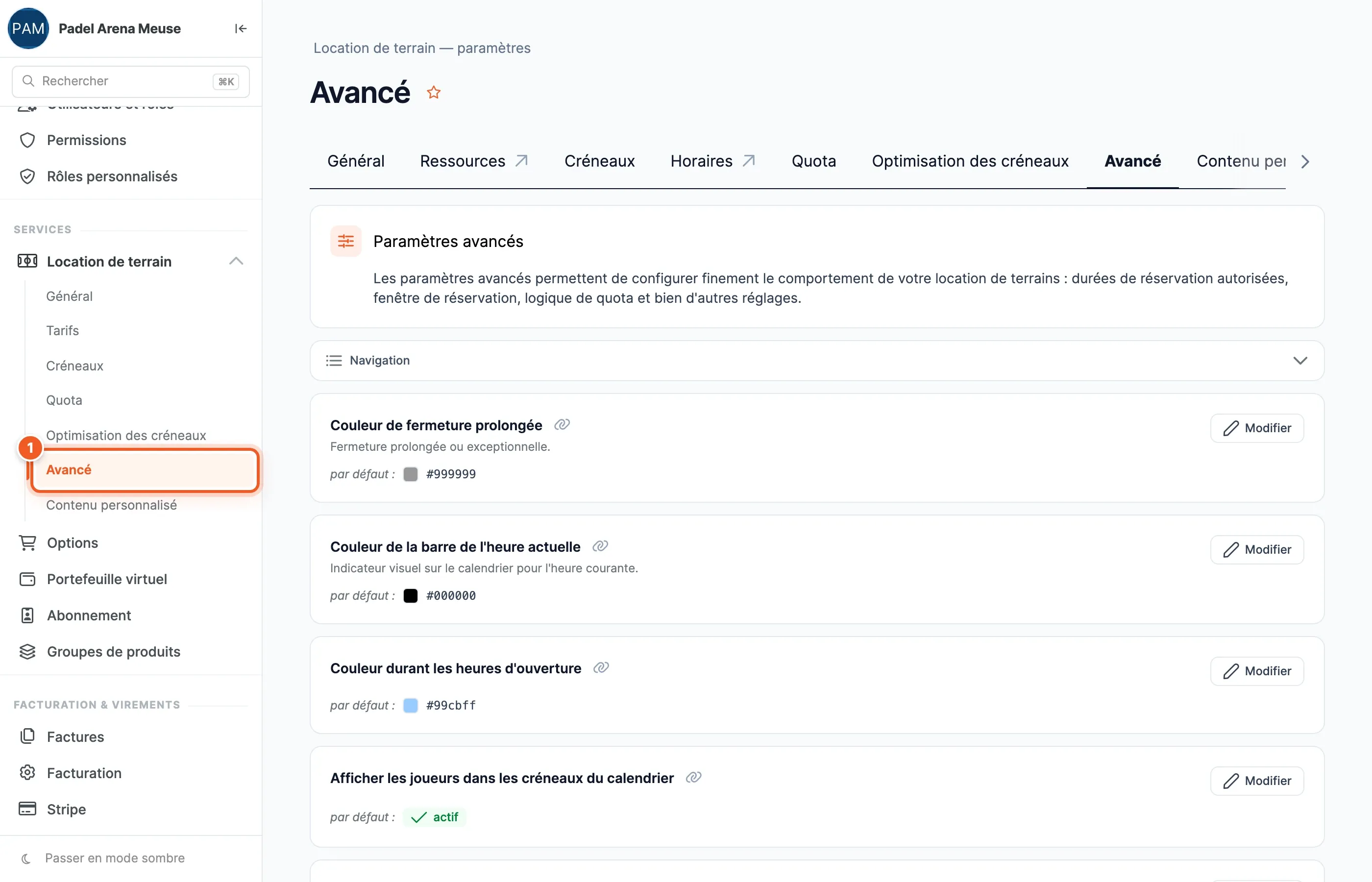Switch to the Général tab
This screenshot has width=1372, height=882.
tap(356, 161)
